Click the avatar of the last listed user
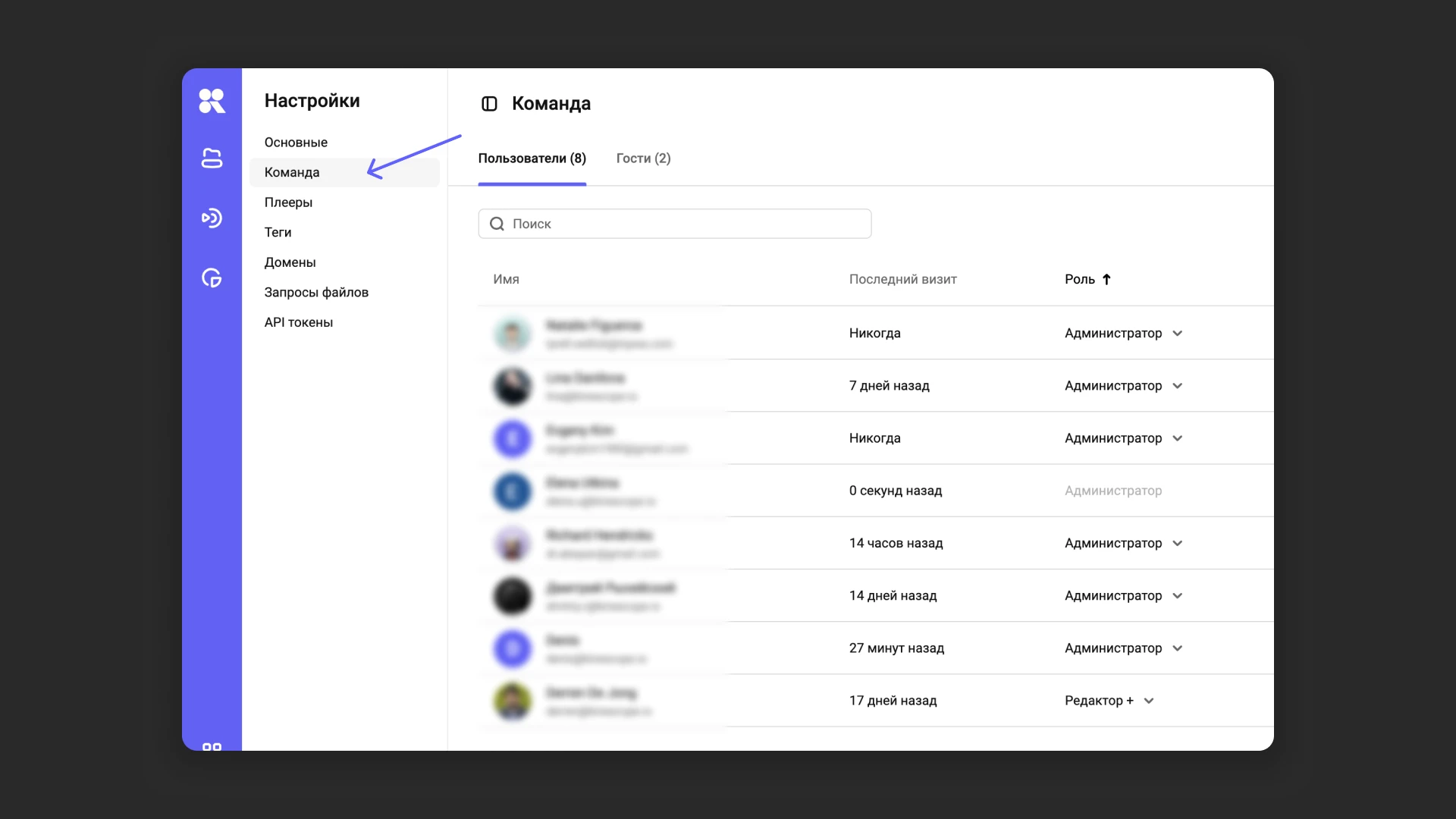The image size is (1456, 819). (x=513, y=701)
